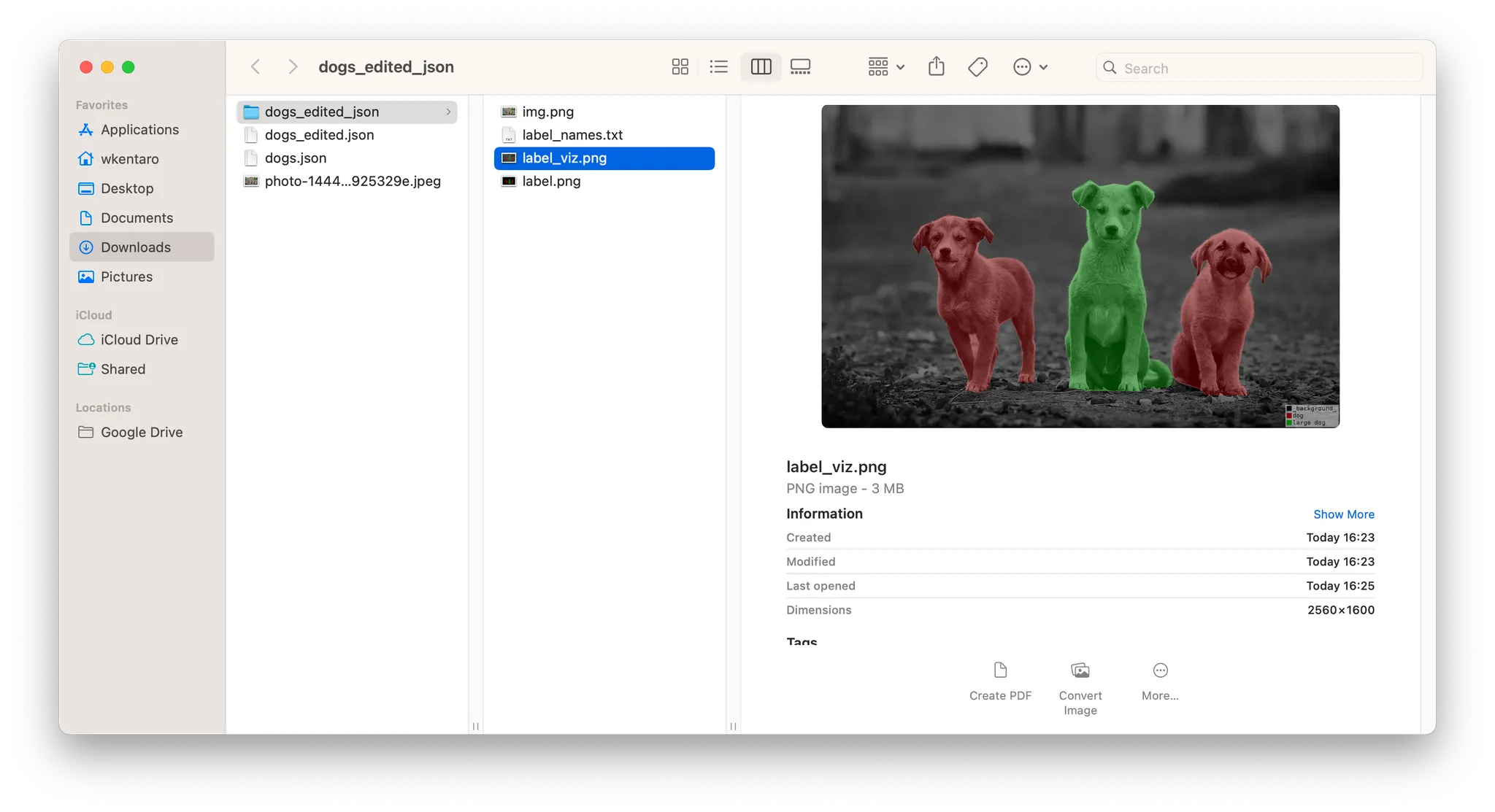The image size is (1495, 812).
Task: Open Google Drive in the sidebar
Action: point(142,433)
